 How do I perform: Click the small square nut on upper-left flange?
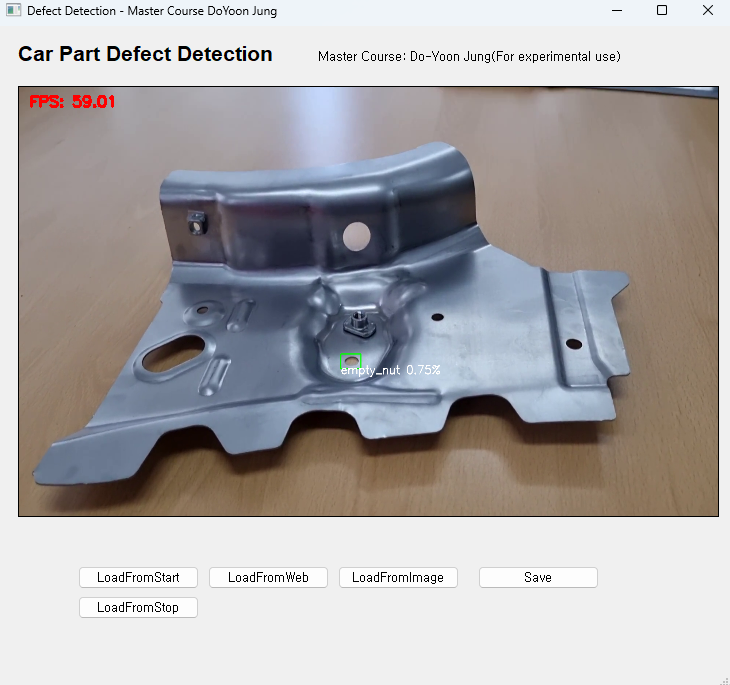pyautogui.click(x=196, y=221)
